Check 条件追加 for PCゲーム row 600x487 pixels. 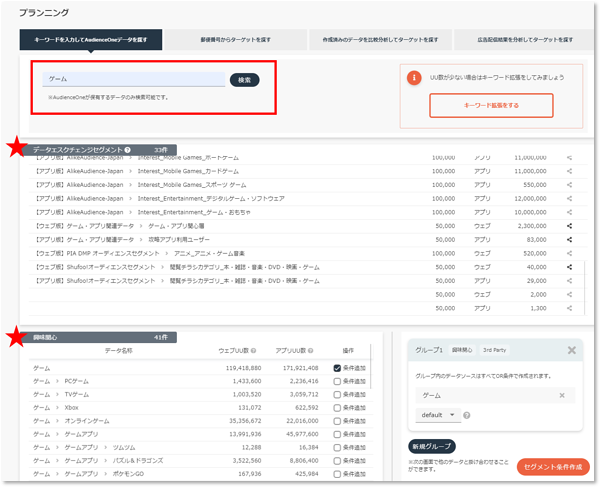338,382
